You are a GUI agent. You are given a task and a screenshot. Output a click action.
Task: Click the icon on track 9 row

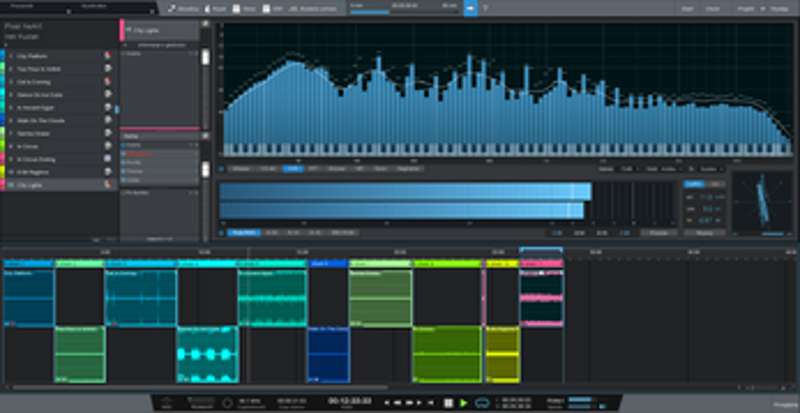click(108, 159)
